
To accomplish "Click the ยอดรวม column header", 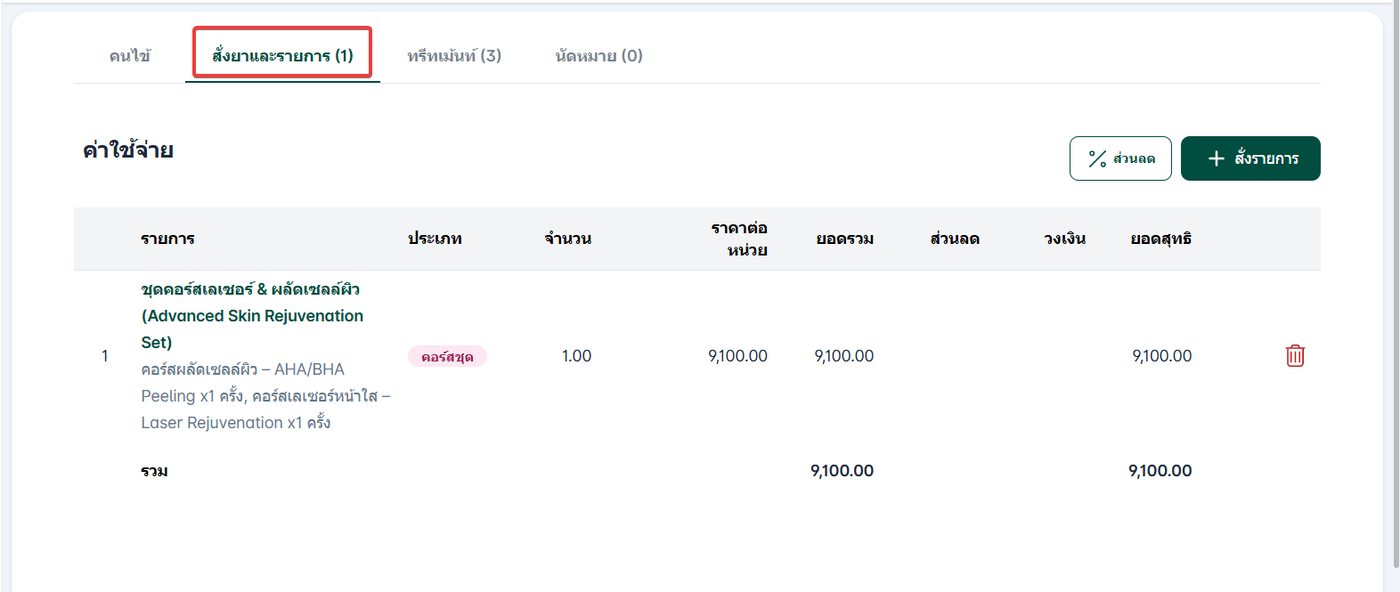I will (x=845, y=239).
